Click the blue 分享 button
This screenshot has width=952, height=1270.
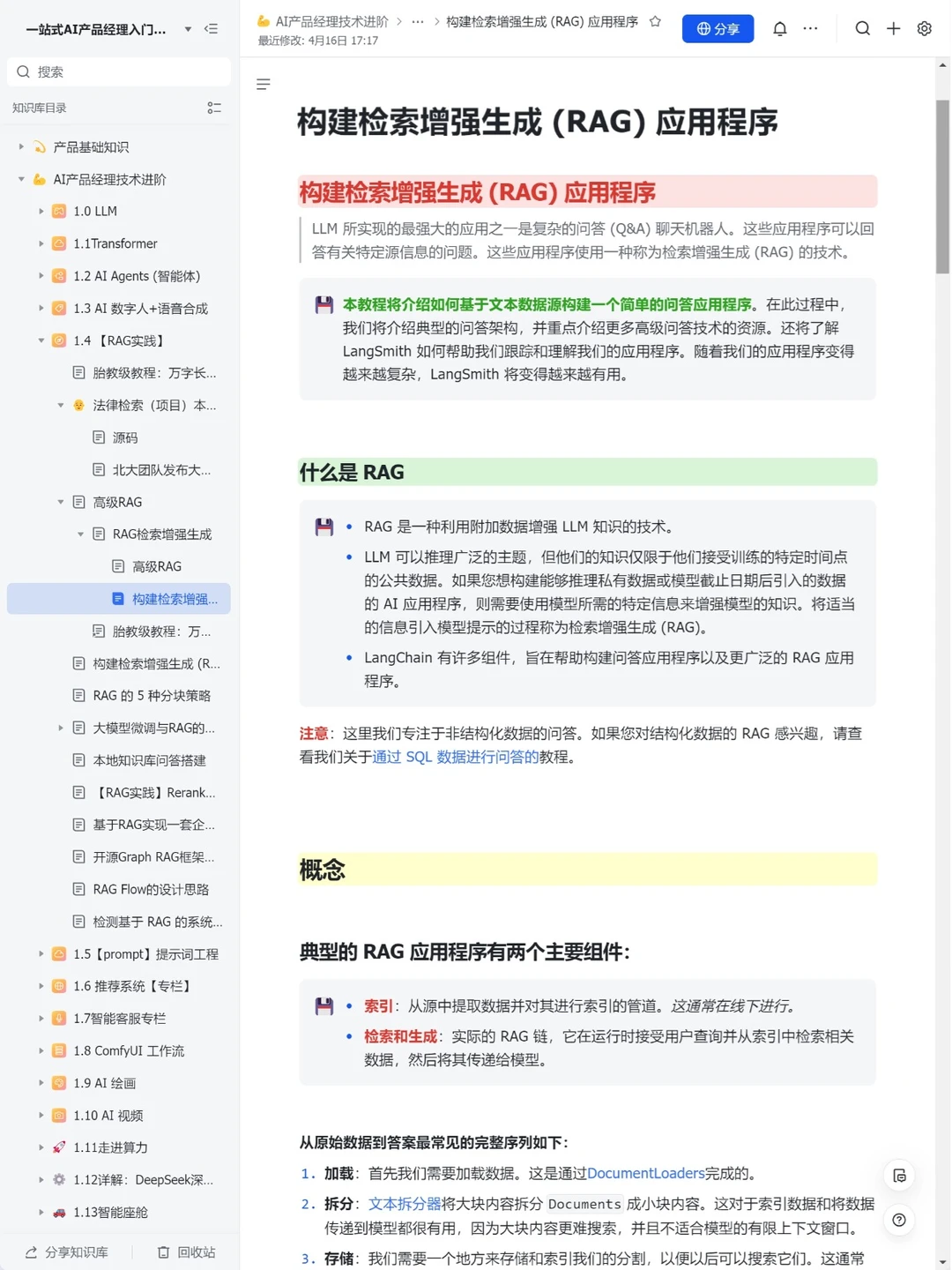[x=718, y=29]
